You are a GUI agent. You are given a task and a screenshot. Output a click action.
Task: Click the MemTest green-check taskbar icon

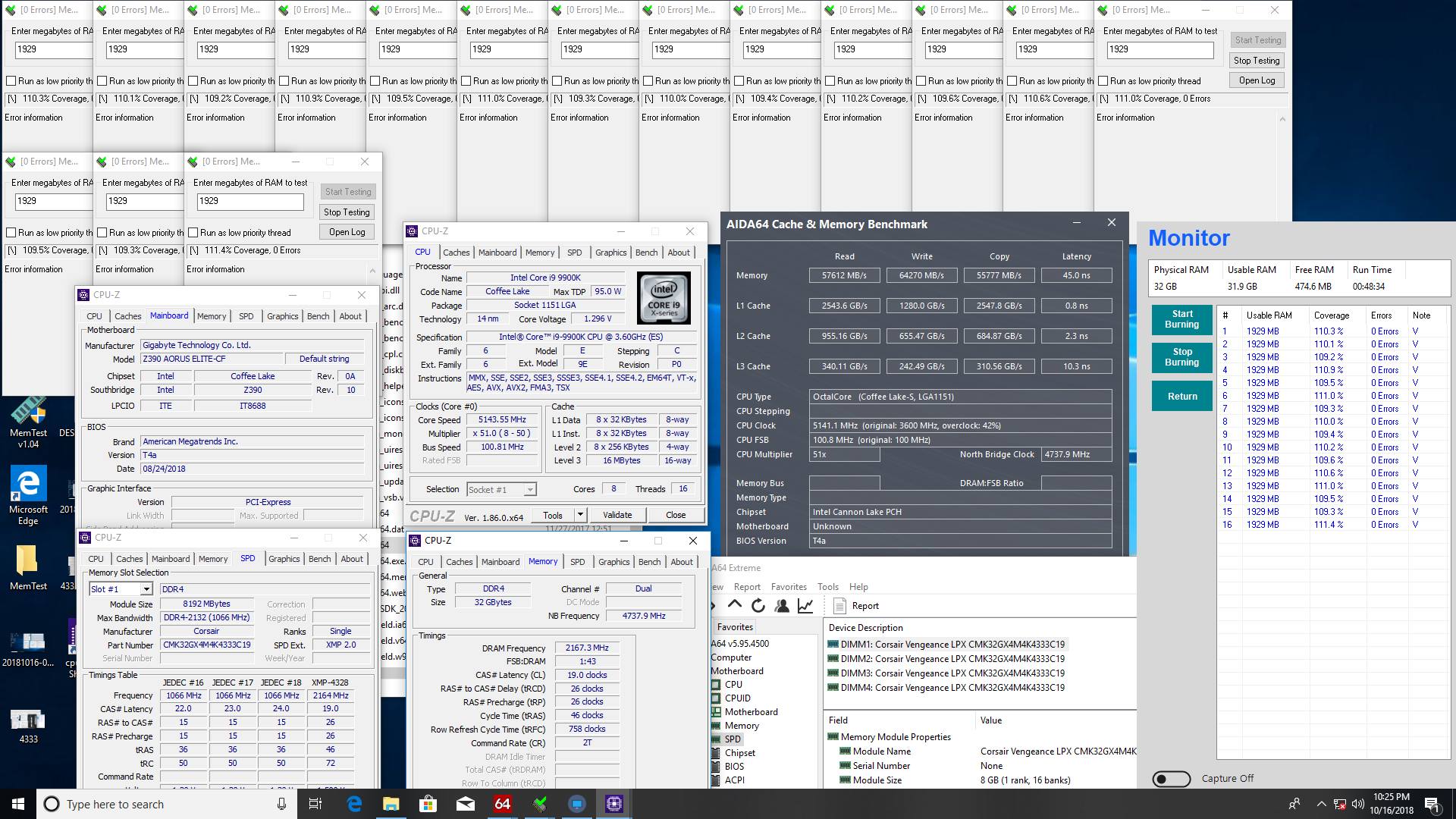(x=539, y=804)
